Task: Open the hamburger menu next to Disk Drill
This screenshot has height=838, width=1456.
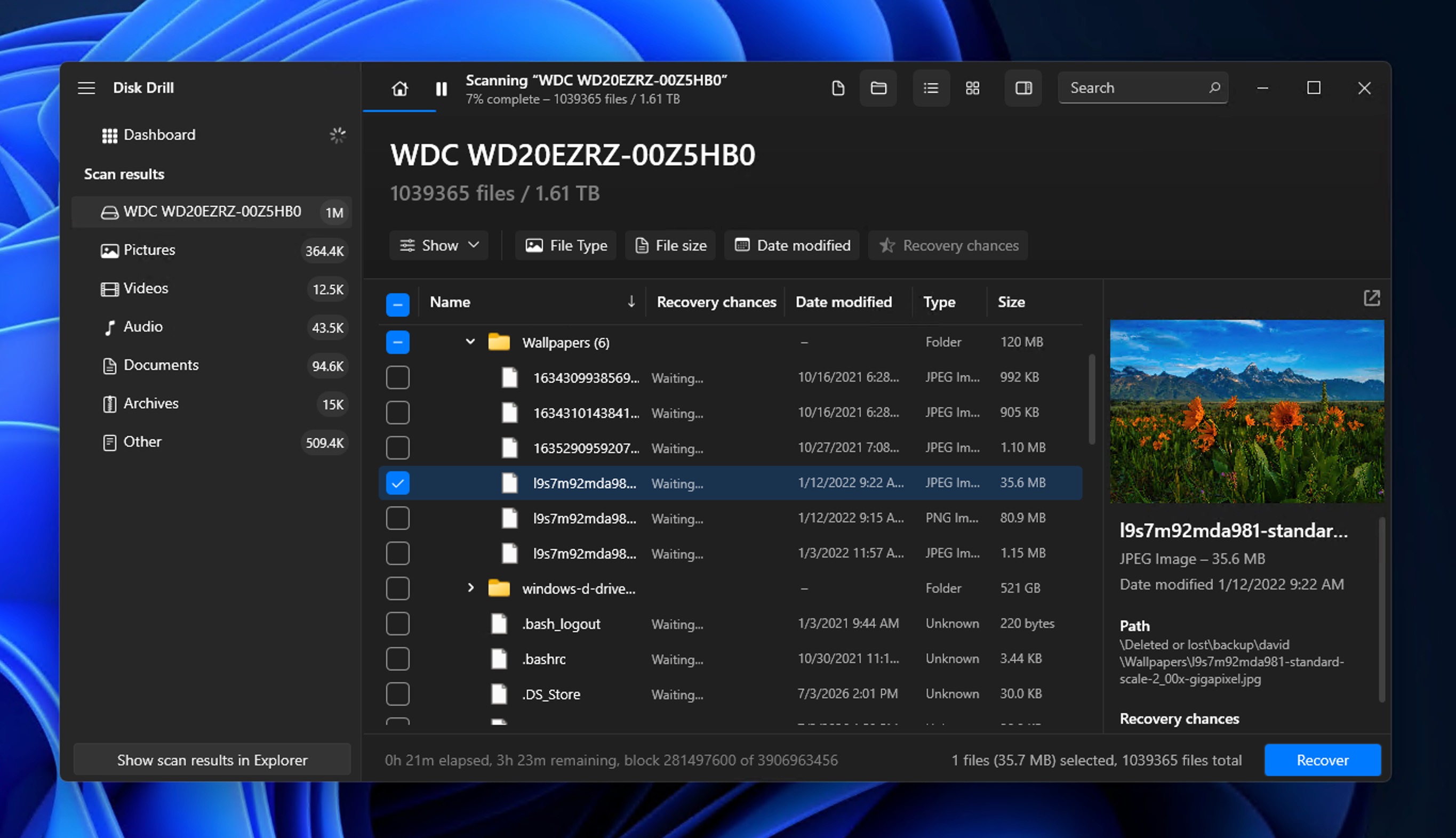Action: pyautogui.click(x=86, y=88)
